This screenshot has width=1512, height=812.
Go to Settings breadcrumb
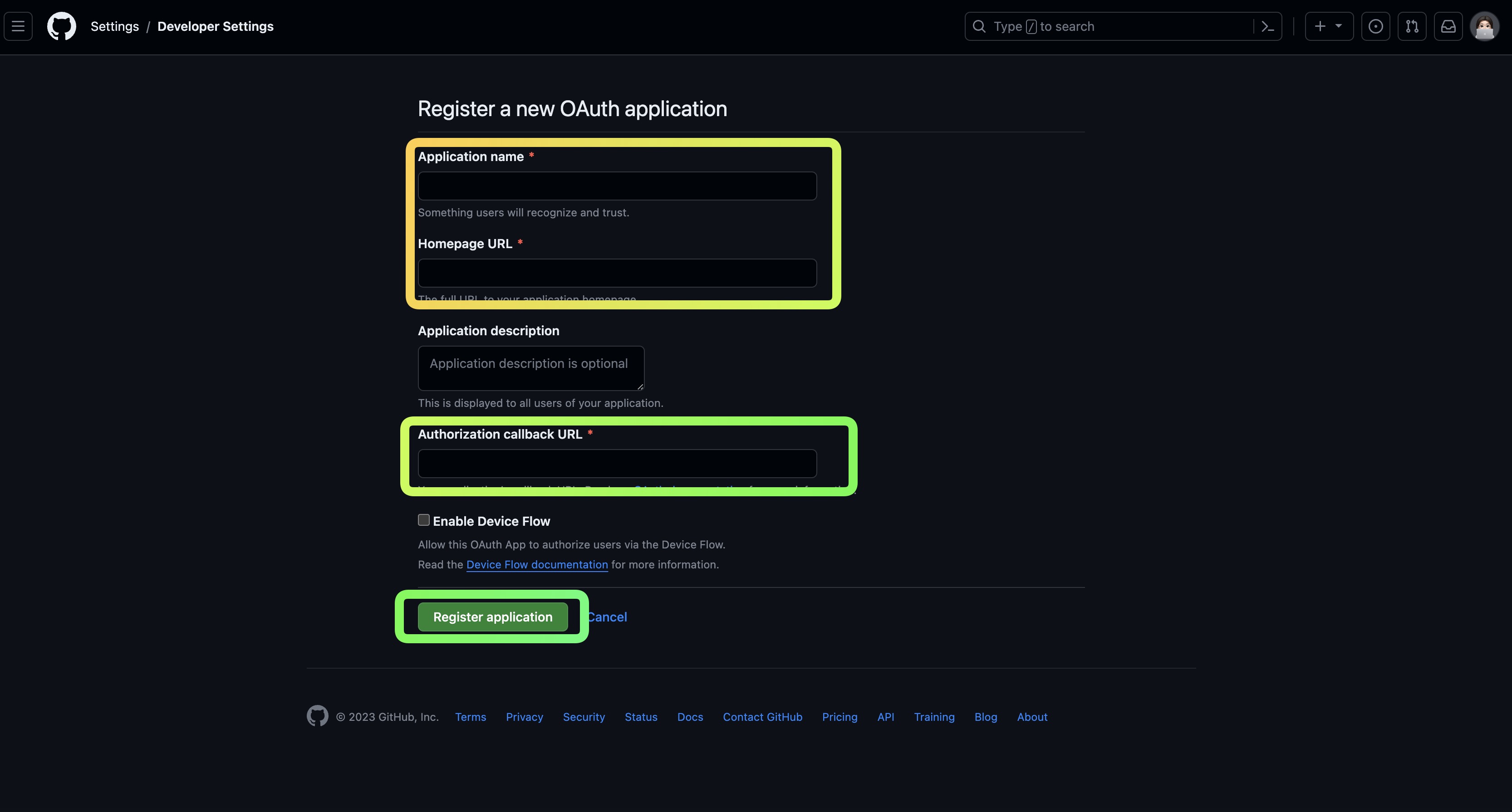point(114,26)
